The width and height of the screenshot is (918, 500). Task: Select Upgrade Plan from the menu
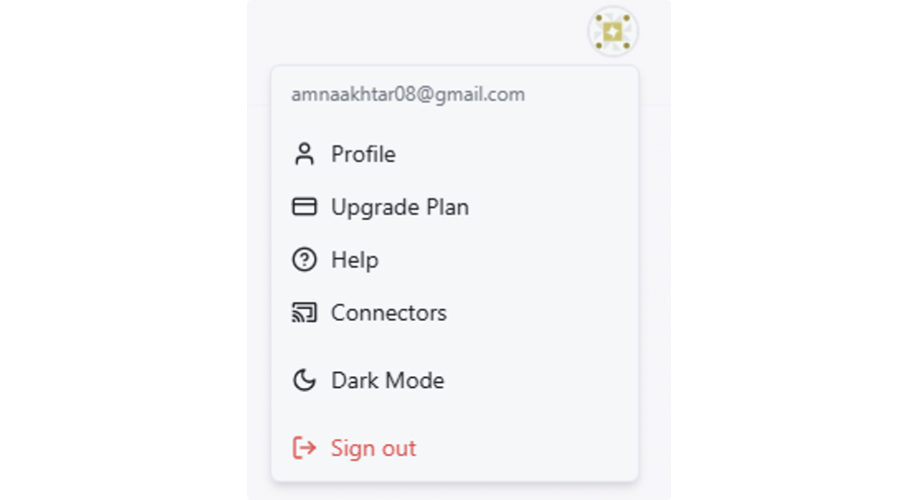[399, 207]
